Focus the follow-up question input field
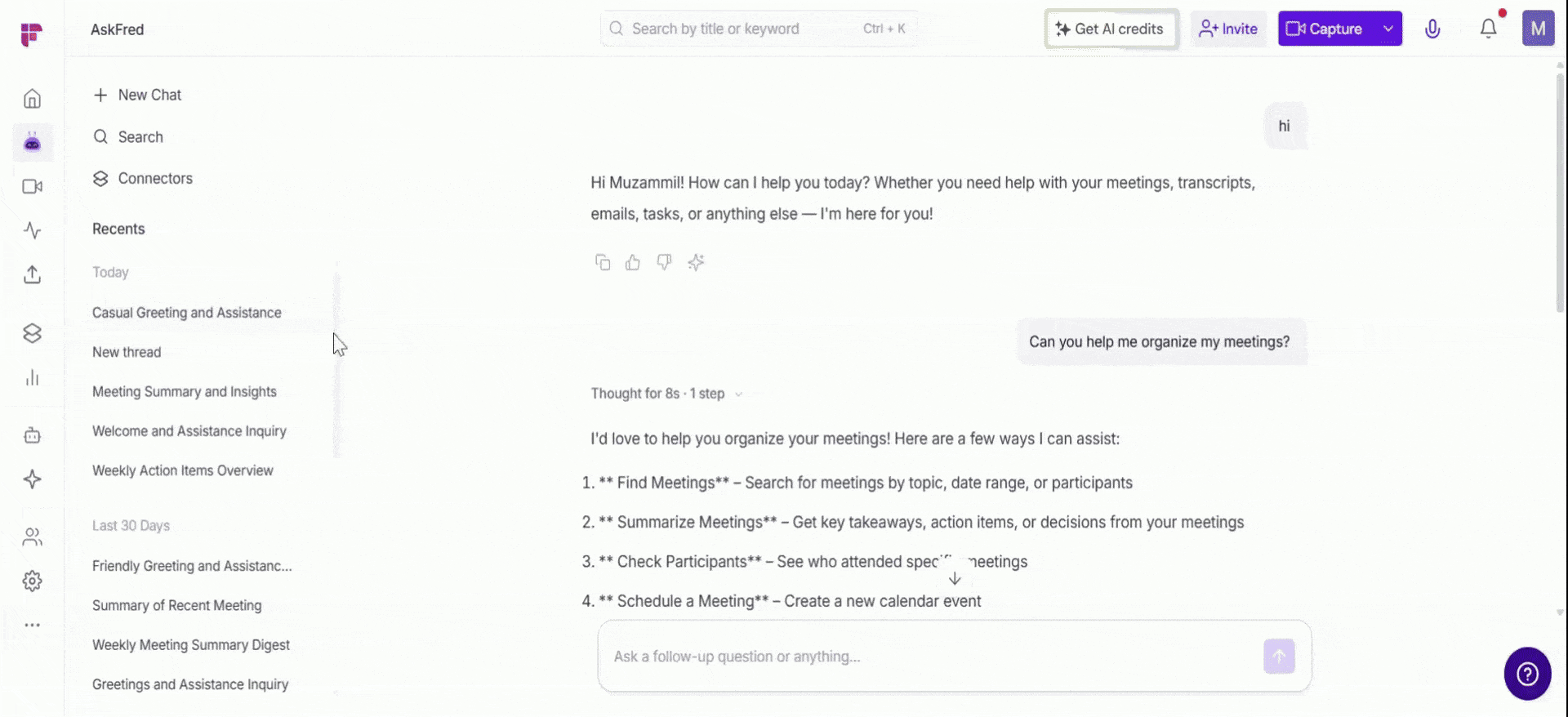 click(x=931, y=657)
